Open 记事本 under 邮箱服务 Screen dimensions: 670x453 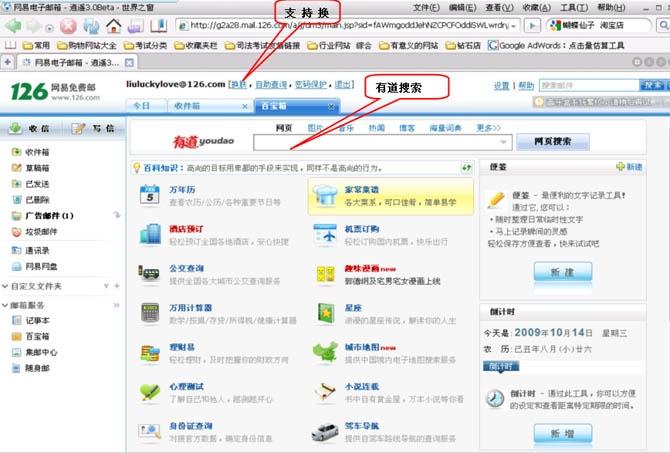click(x=37, y=321)
